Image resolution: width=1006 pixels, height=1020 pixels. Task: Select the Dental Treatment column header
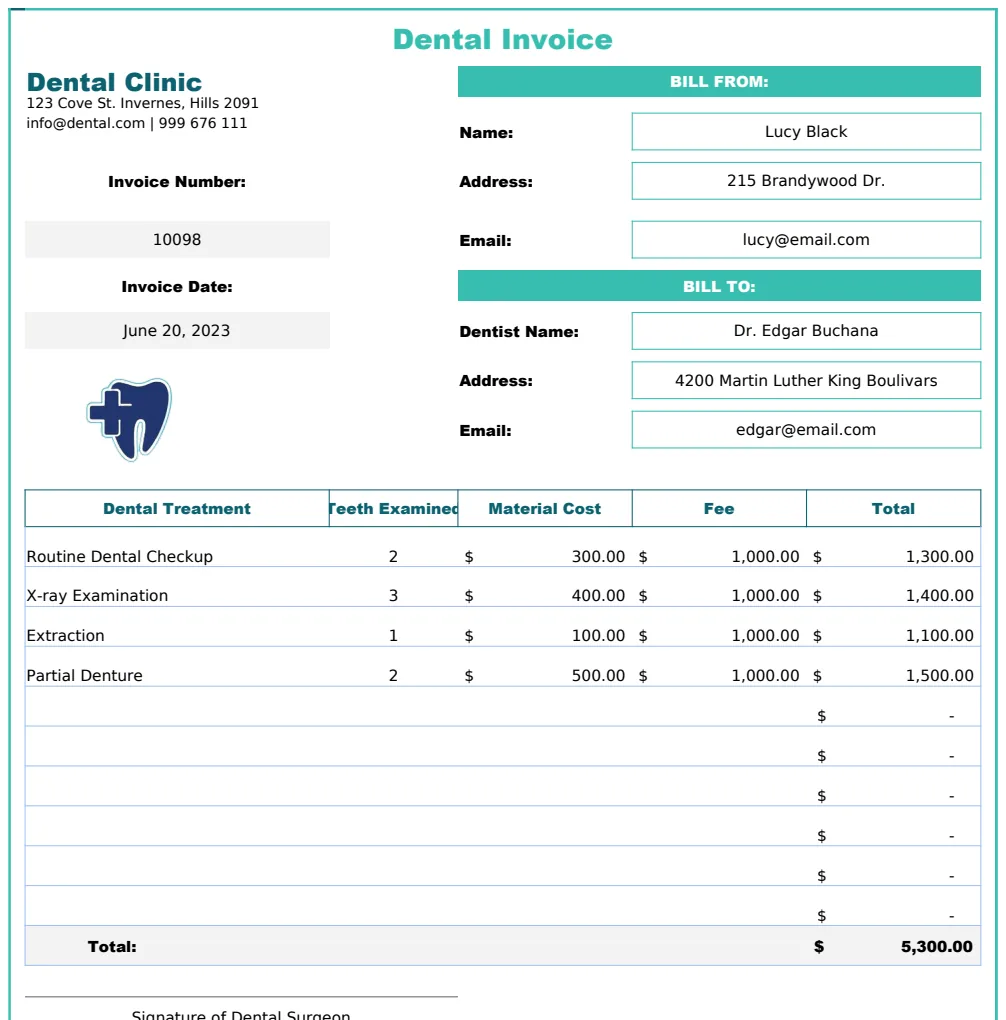point(177,509)
